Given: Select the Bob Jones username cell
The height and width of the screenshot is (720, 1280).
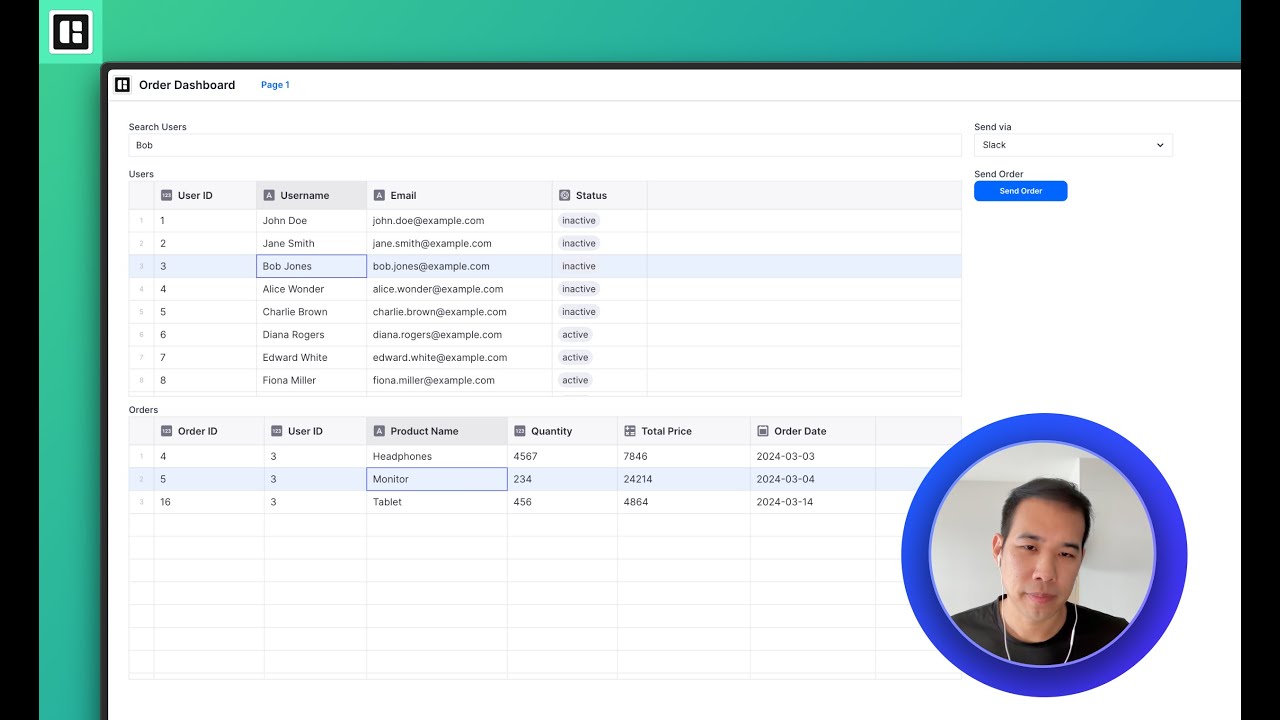Looking at the screenshot, I should [311, 266].
